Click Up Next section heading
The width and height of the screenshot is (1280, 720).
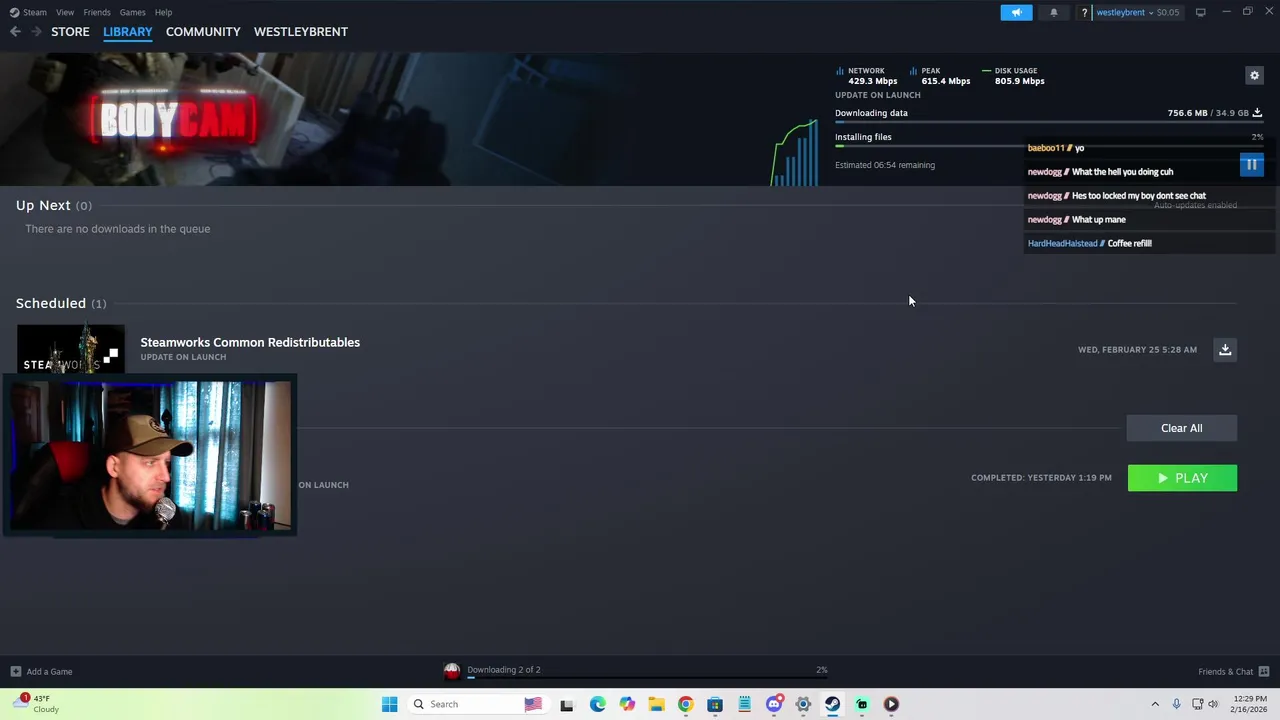click(x=54, y=205)
